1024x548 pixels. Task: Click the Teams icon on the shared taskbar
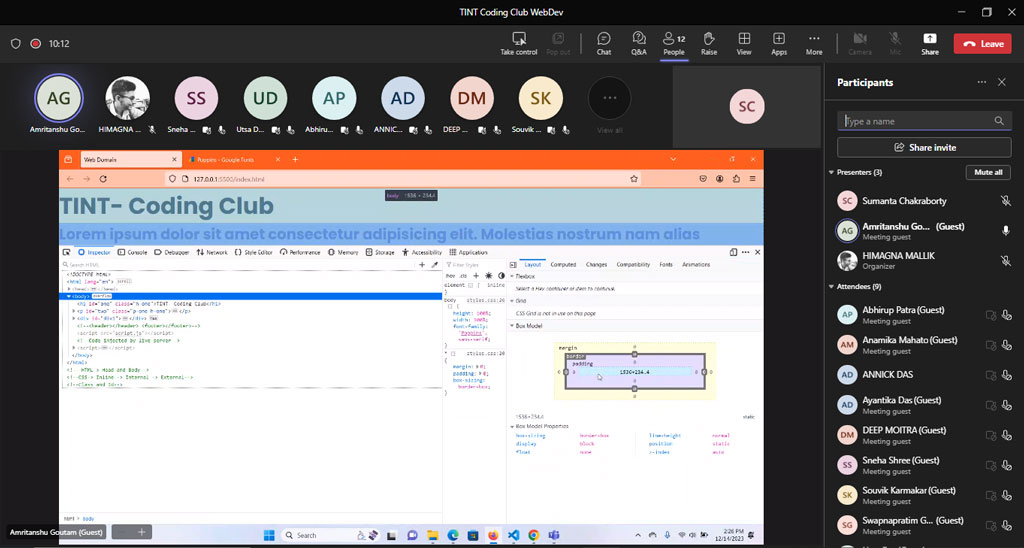pos(554,535)
